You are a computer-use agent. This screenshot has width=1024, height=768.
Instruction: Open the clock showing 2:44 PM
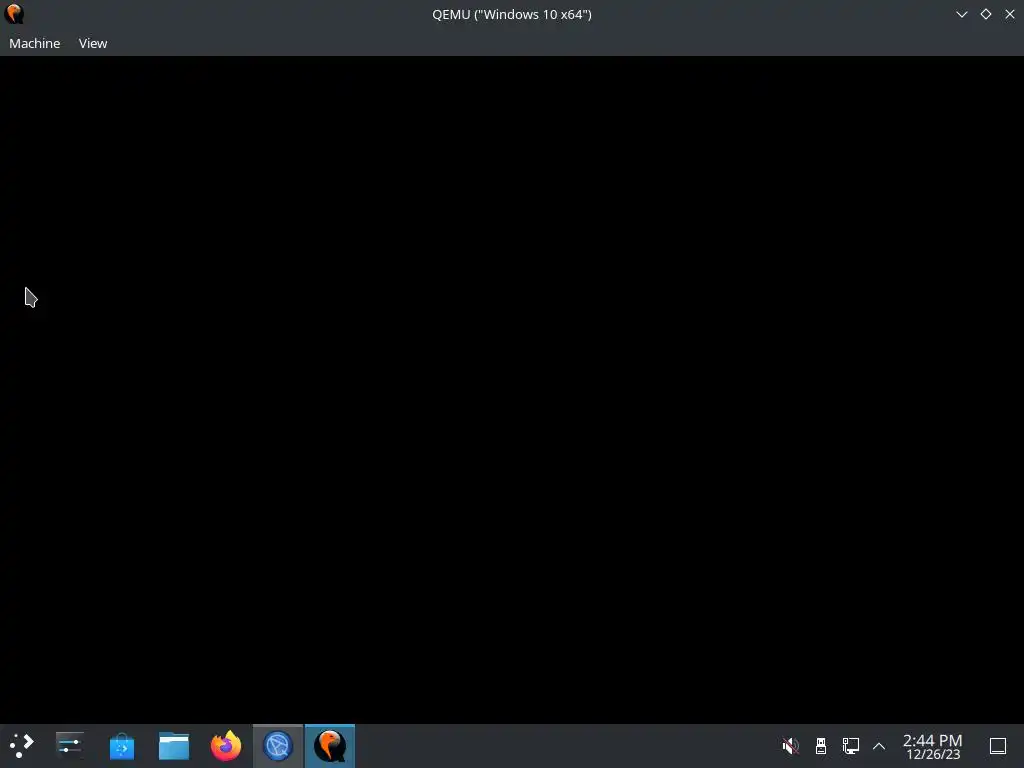[932, 740]
